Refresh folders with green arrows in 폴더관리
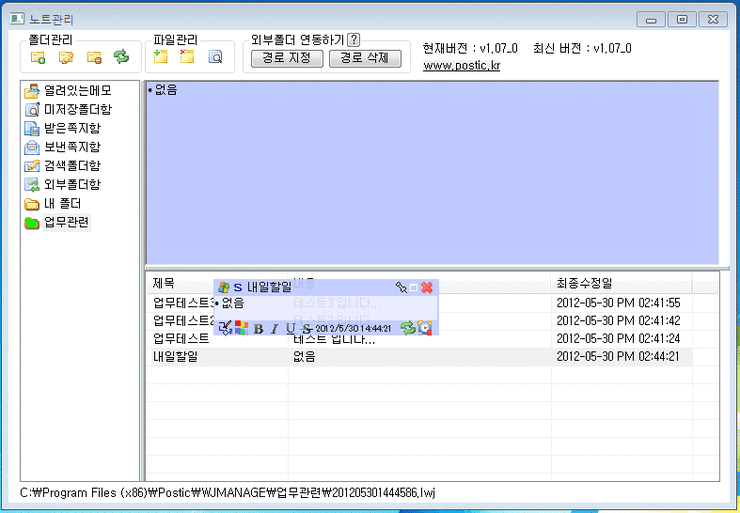The height and width of the screenshot is (513, 740). (121, 57)
